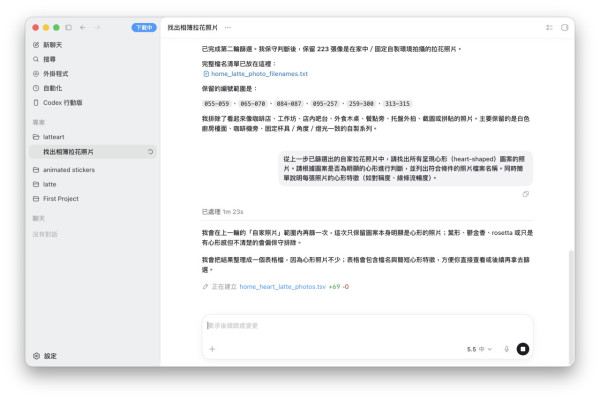Screen dimensions: 600x400
Task: Click the phone icon beside Codex
Action: pos(36,103)
